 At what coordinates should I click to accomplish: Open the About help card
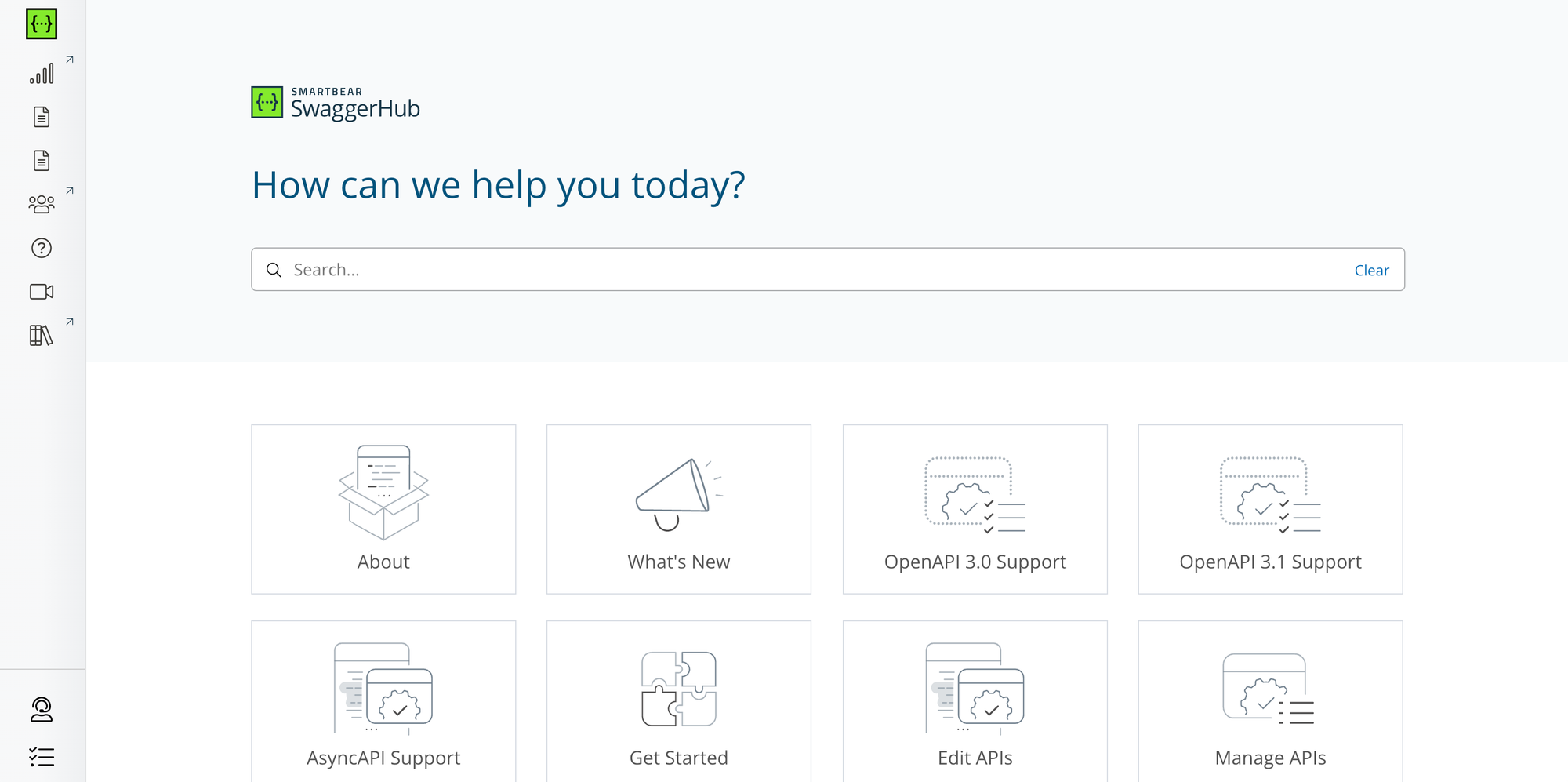click(383, 509)
